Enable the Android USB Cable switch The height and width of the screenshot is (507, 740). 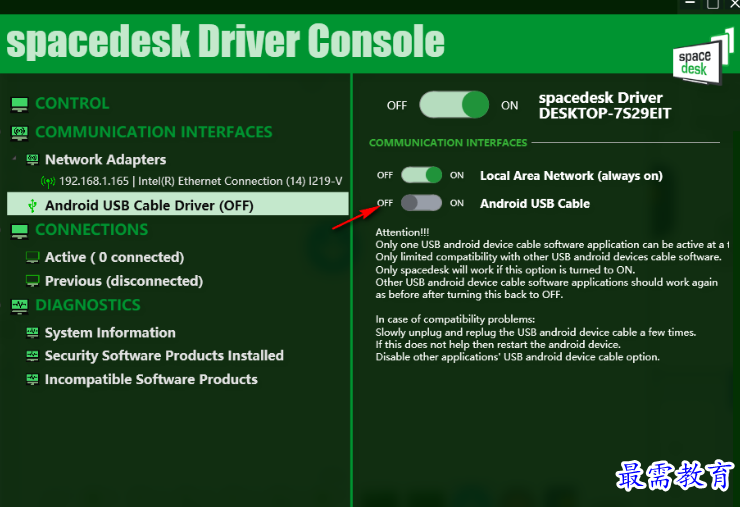click(x=421, y=203)
